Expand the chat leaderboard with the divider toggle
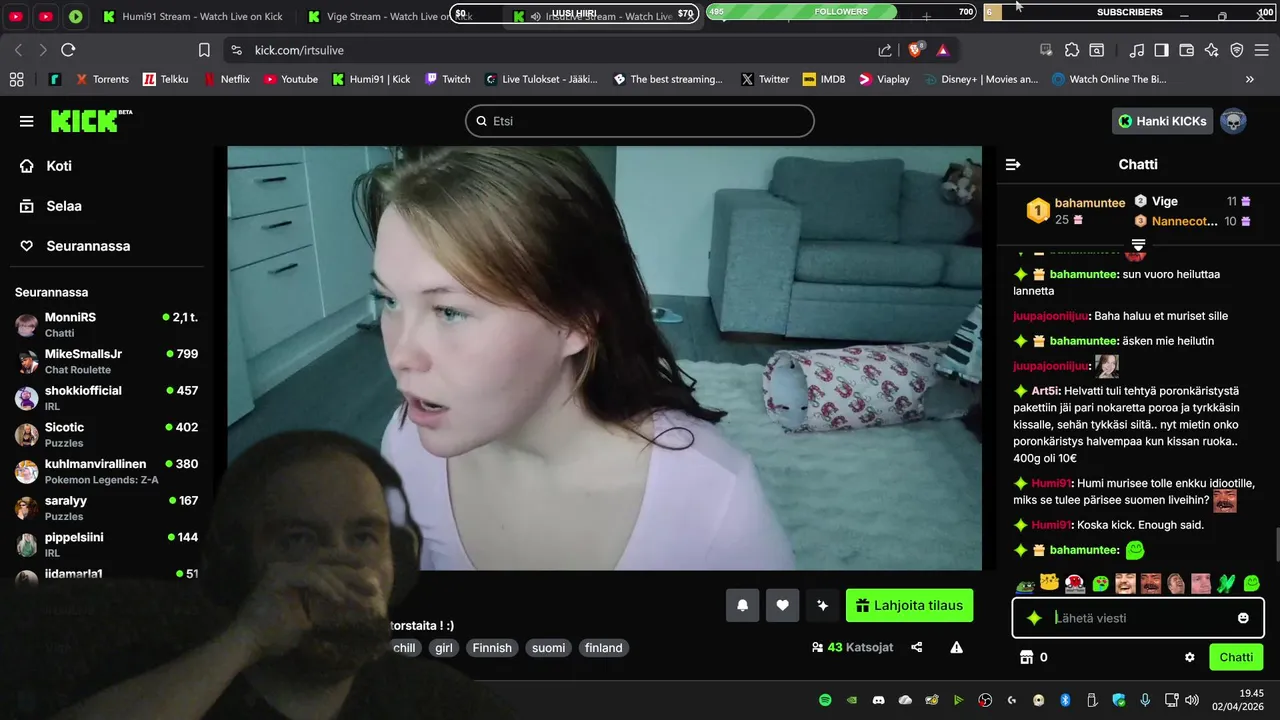Screen dimensions: 1280x720 [x=1138, y=245]
